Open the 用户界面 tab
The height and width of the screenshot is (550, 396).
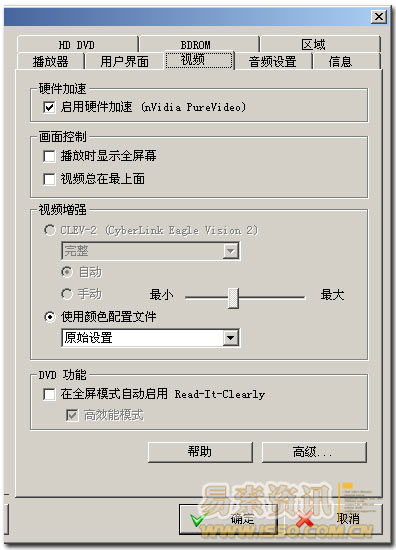click(124, 61)
